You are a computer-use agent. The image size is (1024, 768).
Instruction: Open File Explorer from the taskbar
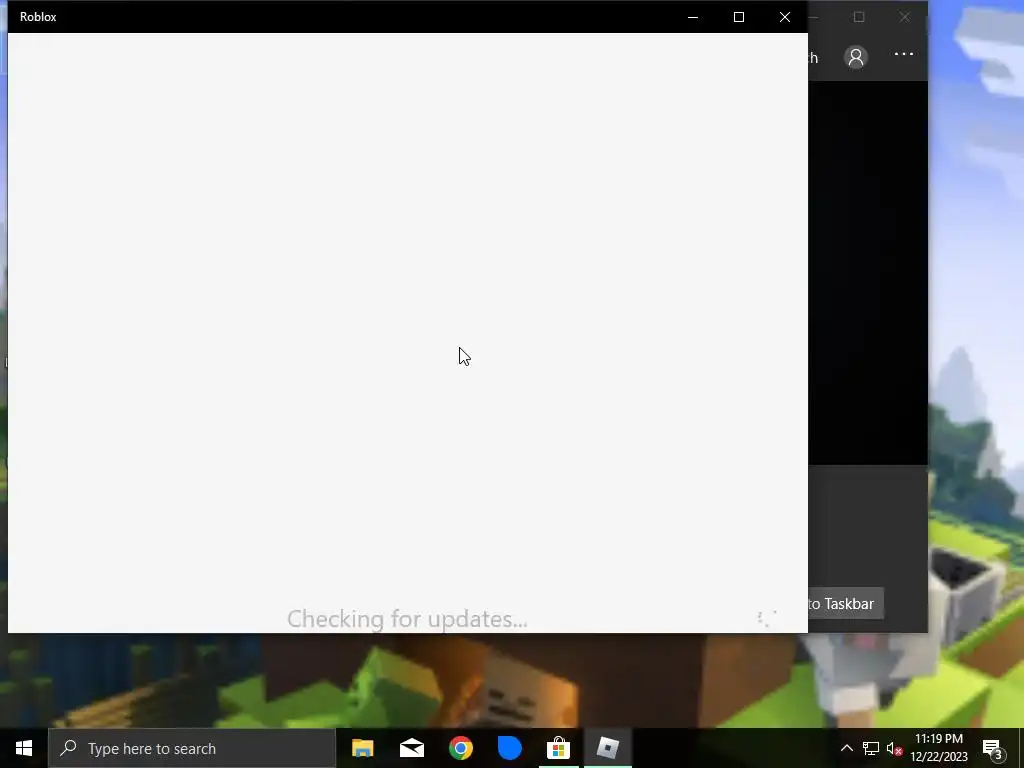[362, 748]
